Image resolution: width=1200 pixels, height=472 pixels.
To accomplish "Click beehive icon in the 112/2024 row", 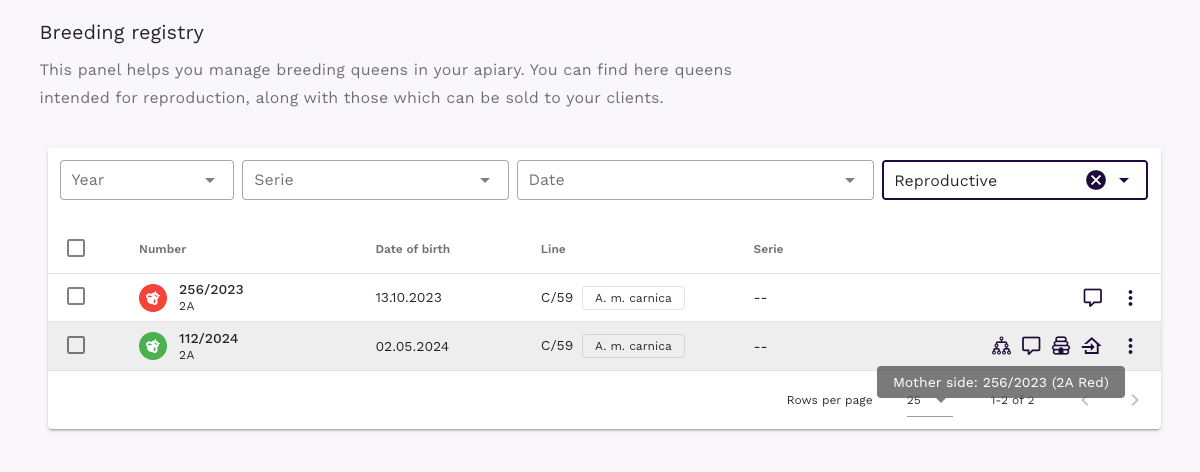I will [1061, 346].
